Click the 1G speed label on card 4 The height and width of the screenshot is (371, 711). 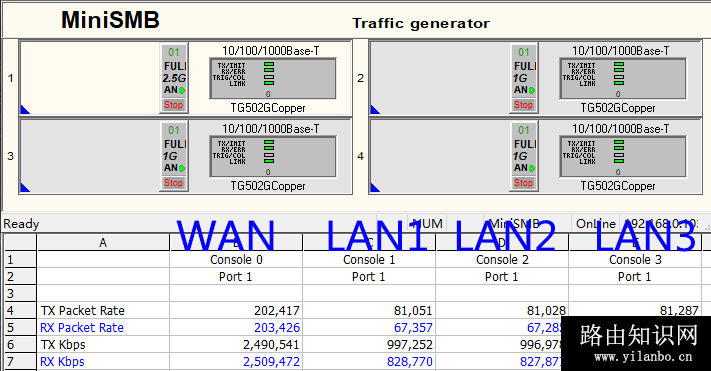(520, 156)
